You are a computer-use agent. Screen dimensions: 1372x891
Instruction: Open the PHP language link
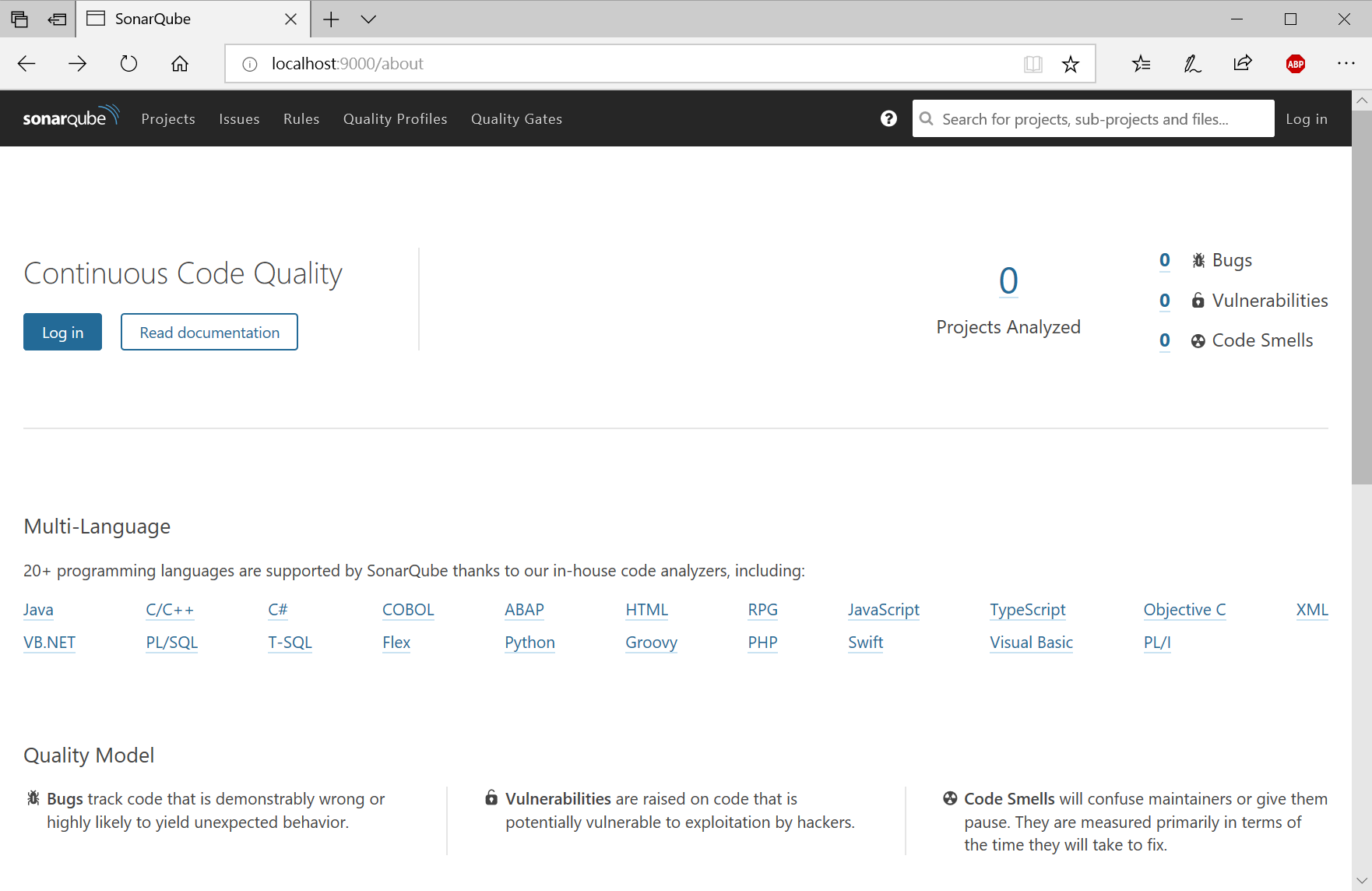click(762, 643)
